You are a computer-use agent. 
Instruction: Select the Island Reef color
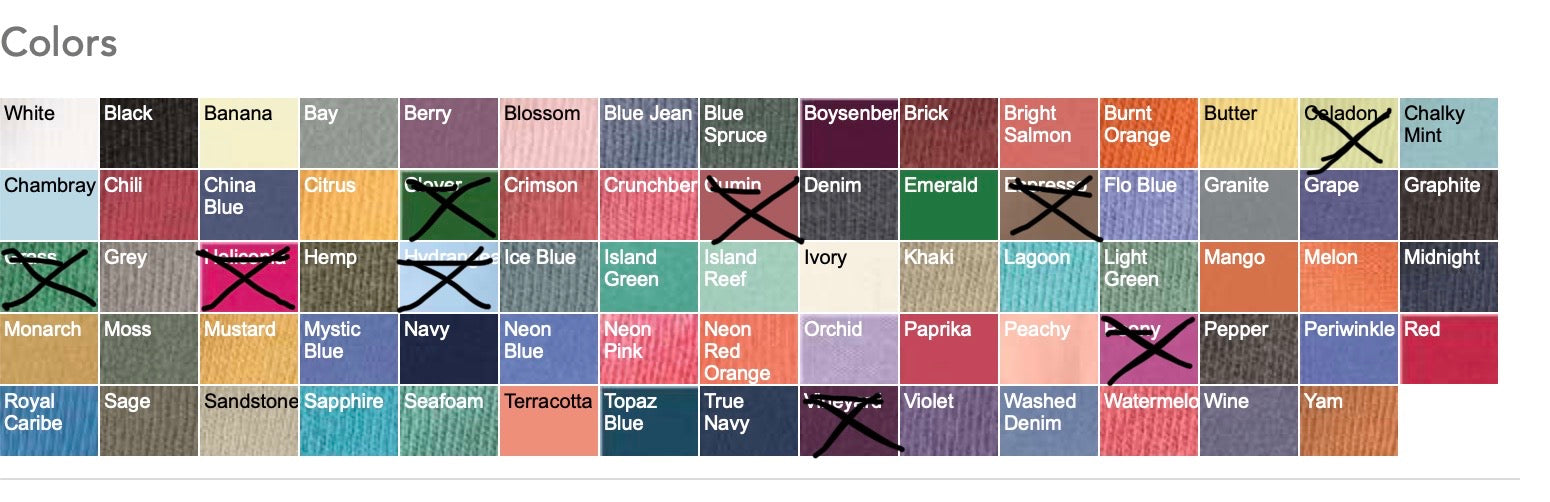tap(749, 277)
